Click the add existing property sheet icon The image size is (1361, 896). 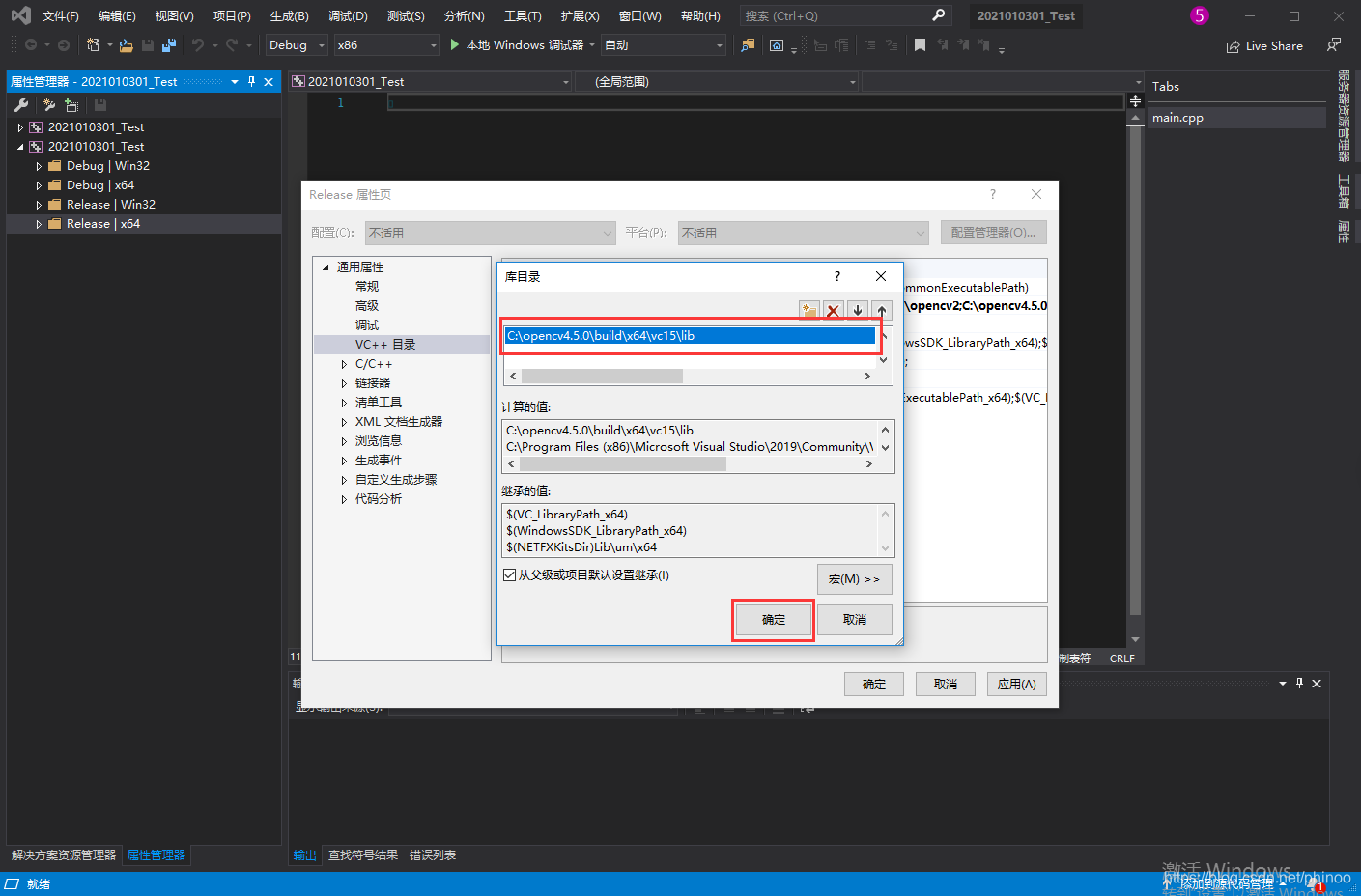(71, 105)
